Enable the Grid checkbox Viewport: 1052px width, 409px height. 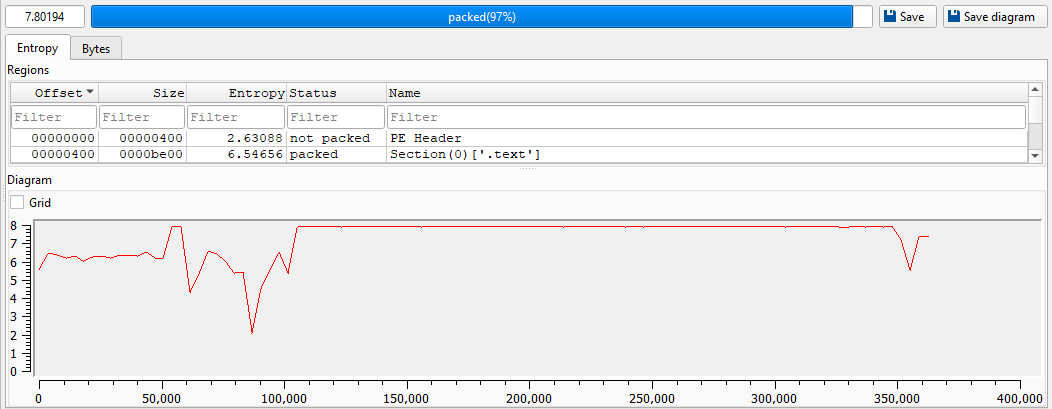17,202
